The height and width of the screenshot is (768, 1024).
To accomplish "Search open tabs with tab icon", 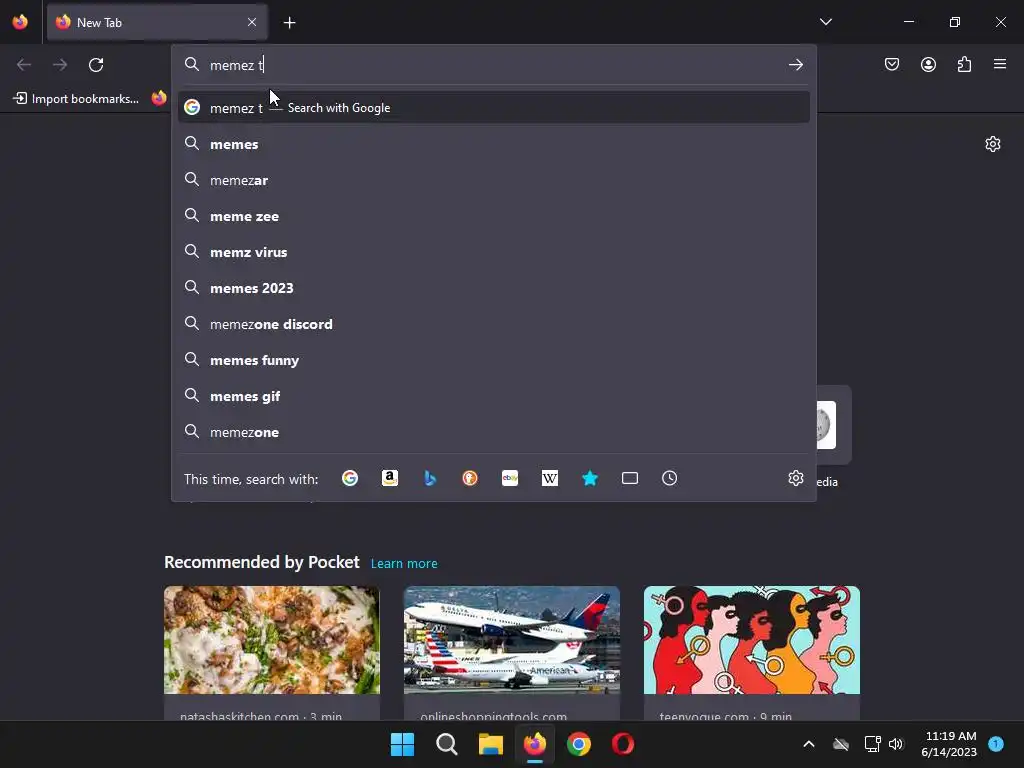I will (630, 478).
